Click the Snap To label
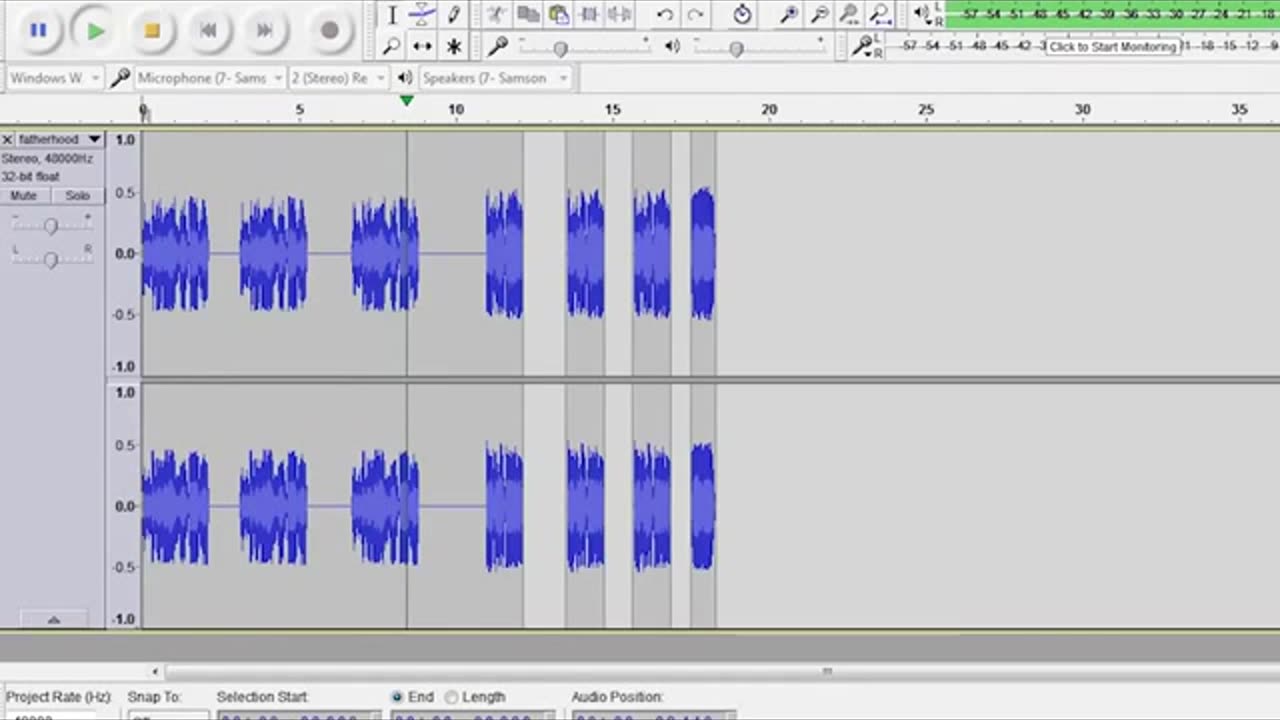Viewport: 1280px width, 720px height. point(154,697)
